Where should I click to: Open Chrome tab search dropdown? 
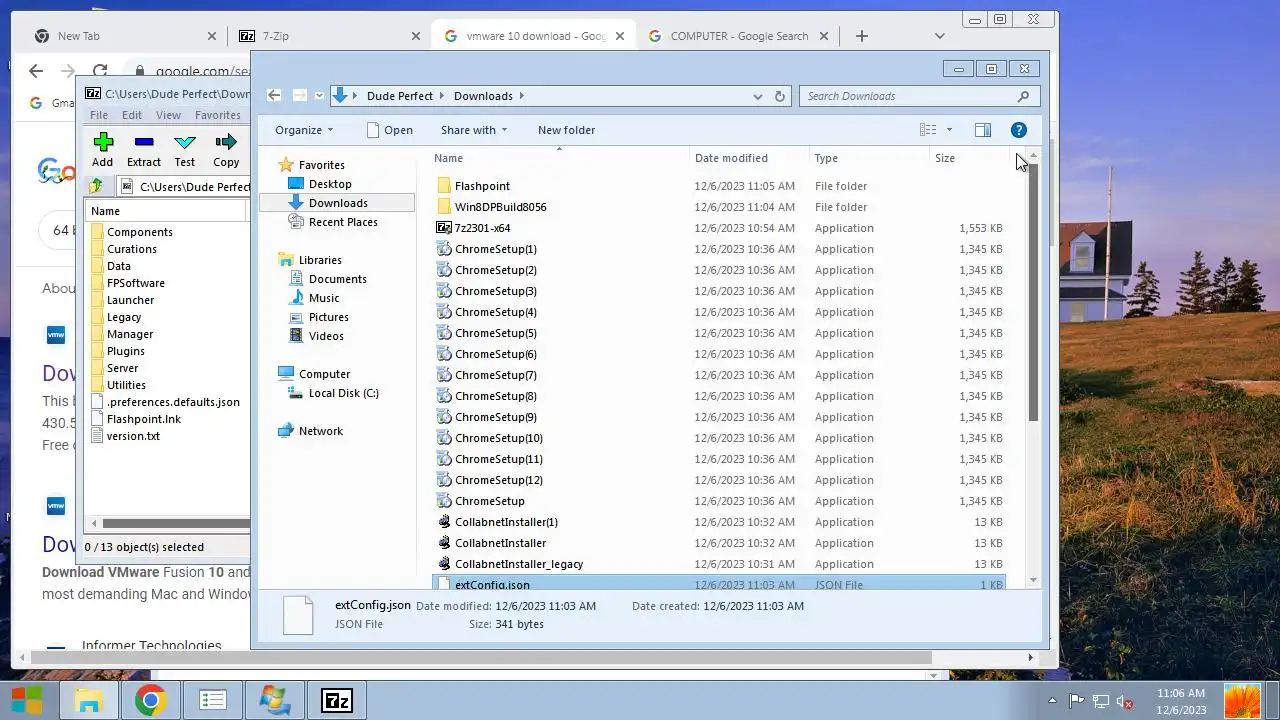click(939, 36)
